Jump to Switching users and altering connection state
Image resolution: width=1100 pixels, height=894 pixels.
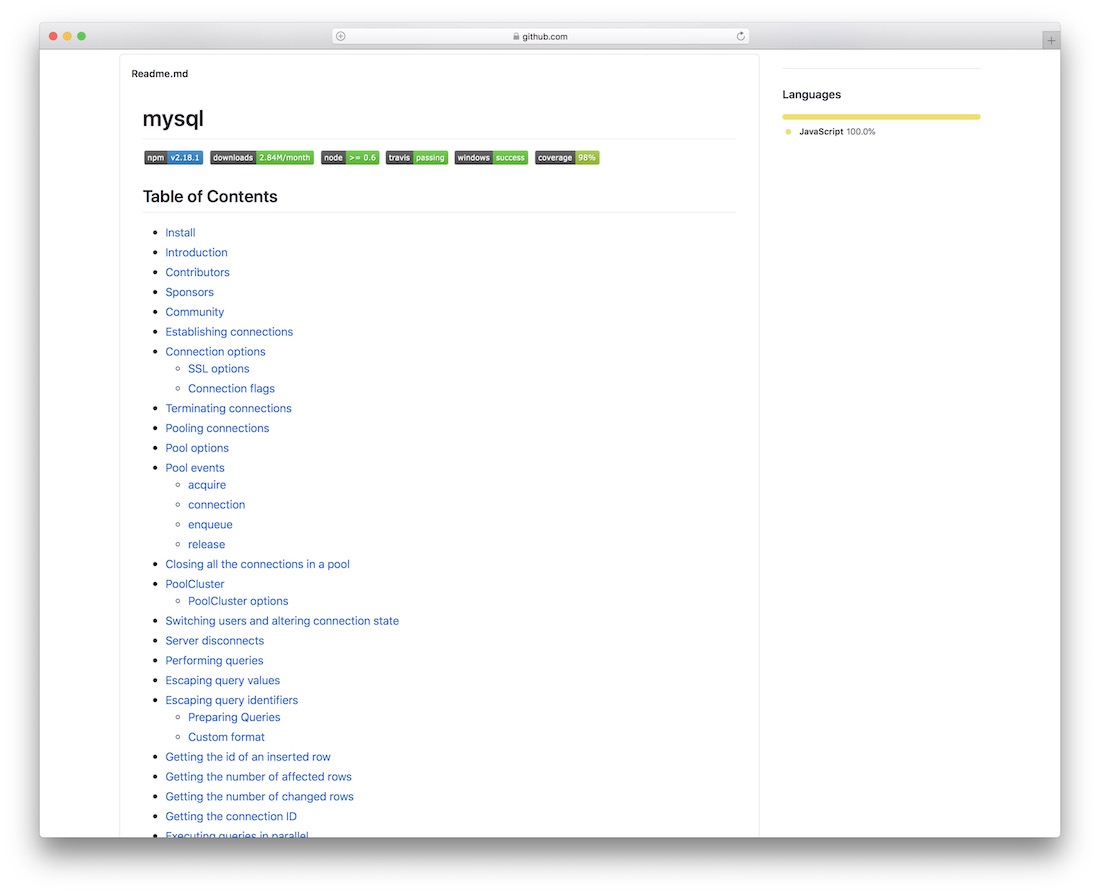[282, 621]
